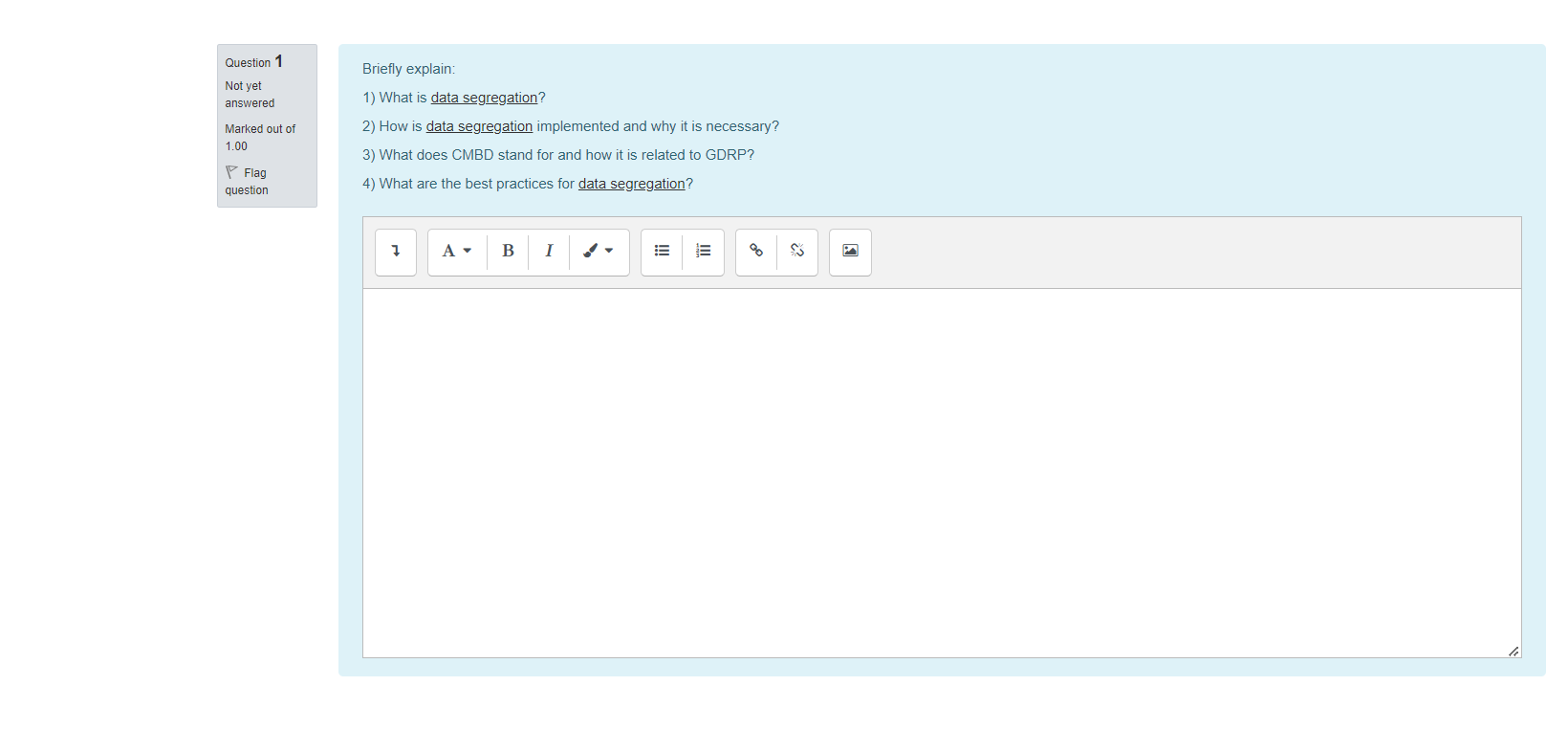Open the data segregation link in item 1

[484, 98]
